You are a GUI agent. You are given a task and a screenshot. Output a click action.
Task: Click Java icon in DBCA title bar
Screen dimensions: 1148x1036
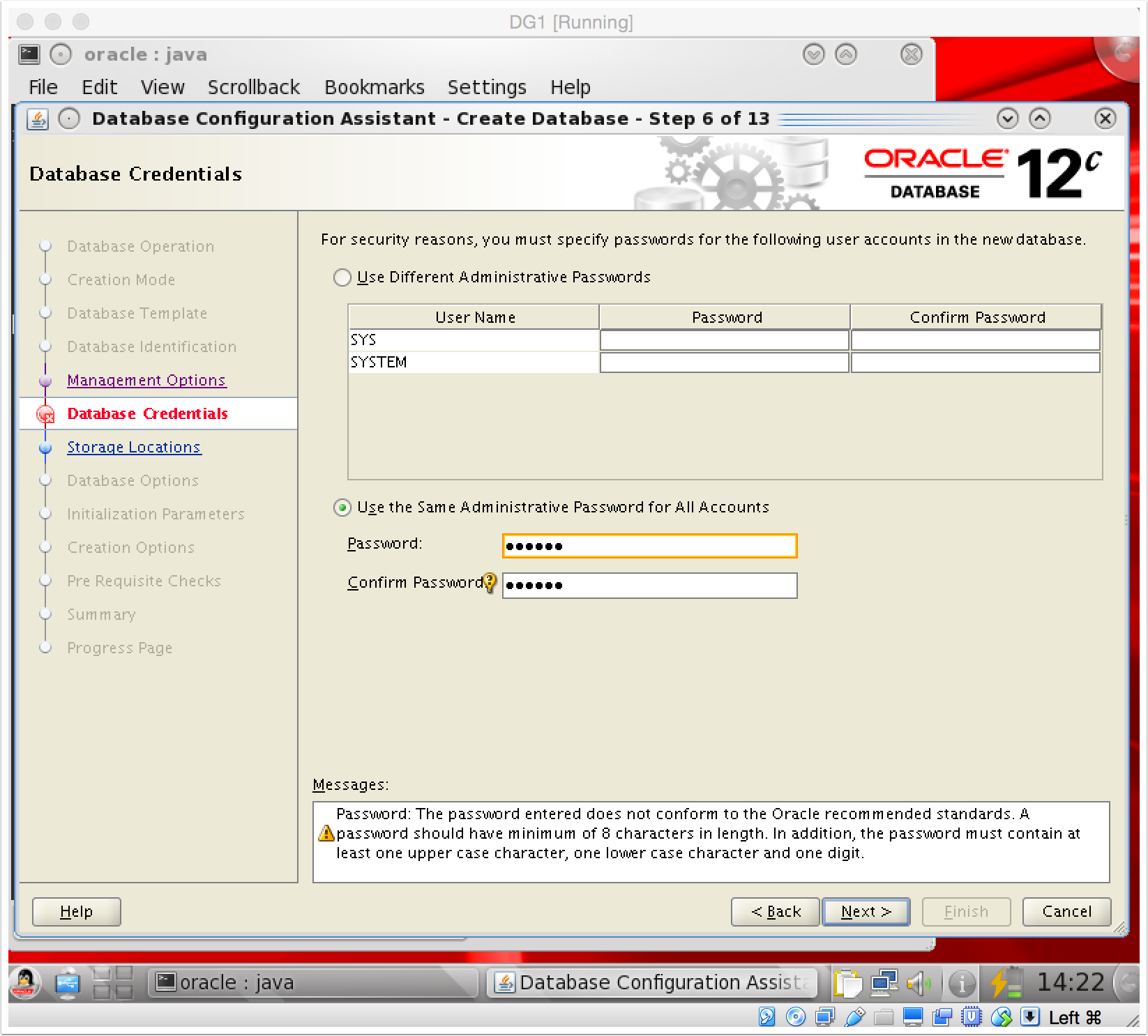[38, 119]
